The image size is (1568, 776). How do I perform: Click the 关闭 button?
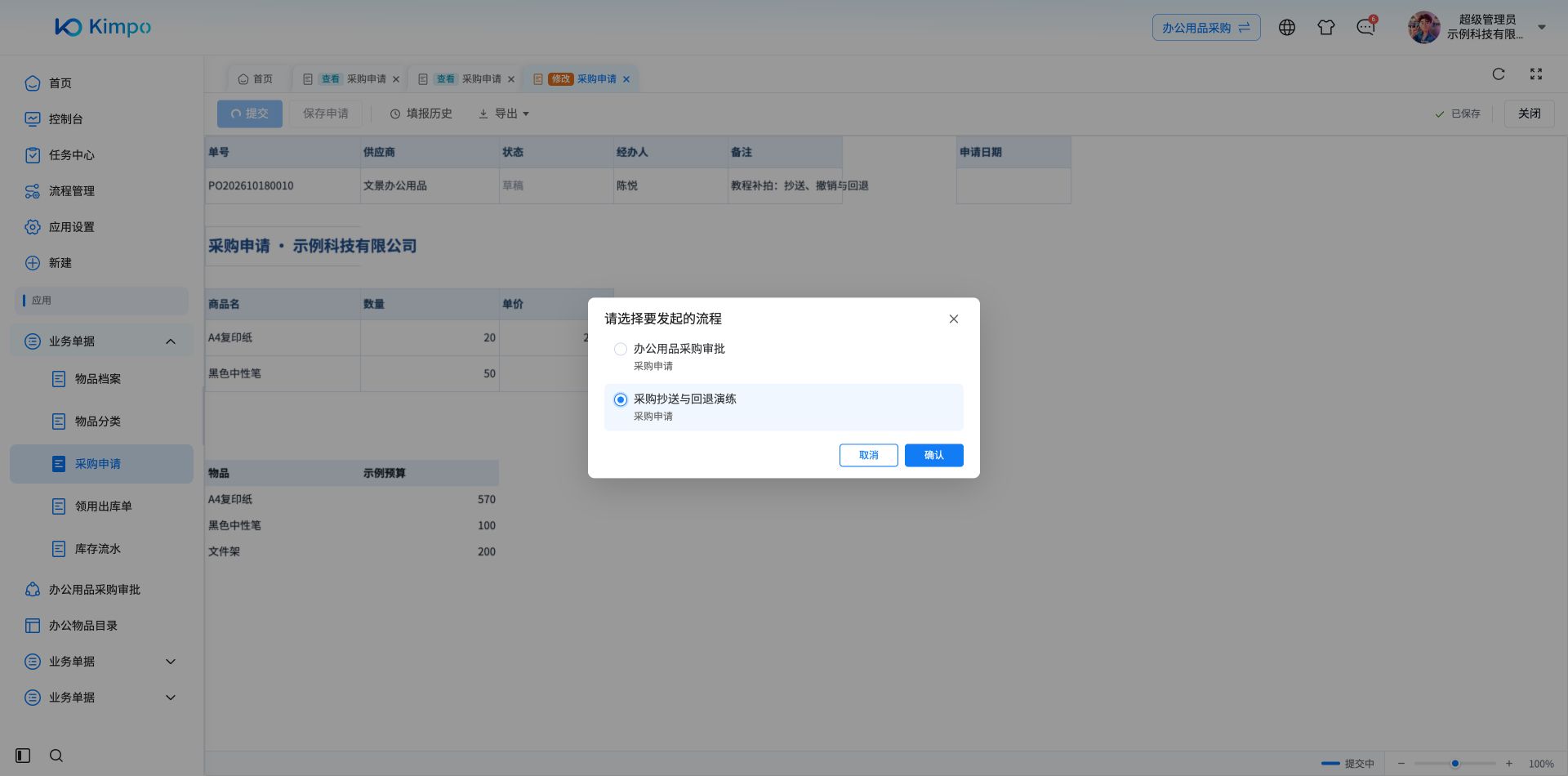click(1529, 114)
